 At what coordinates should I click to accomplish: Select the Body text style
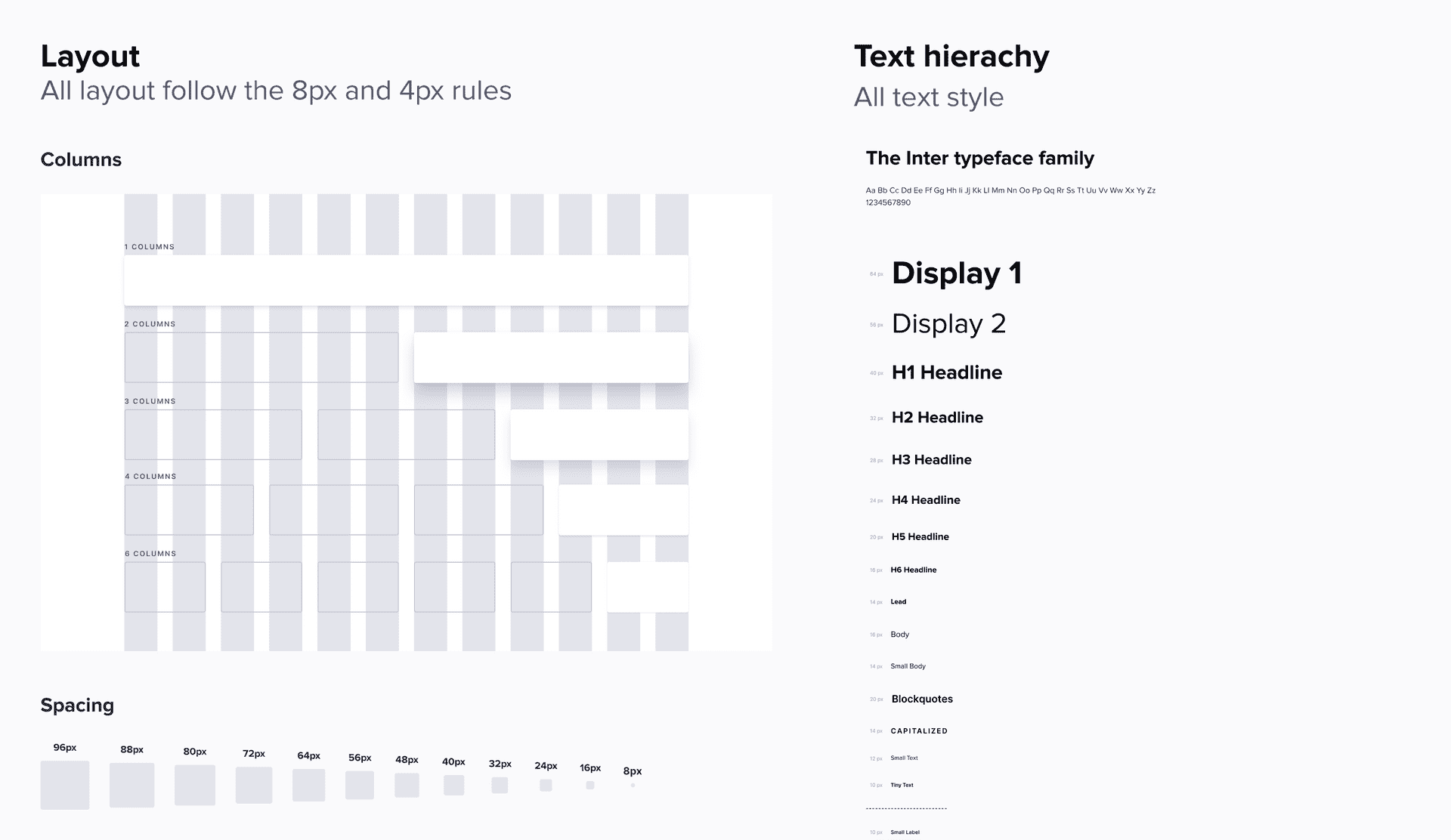pyautogui.click(x=900, y=633)
